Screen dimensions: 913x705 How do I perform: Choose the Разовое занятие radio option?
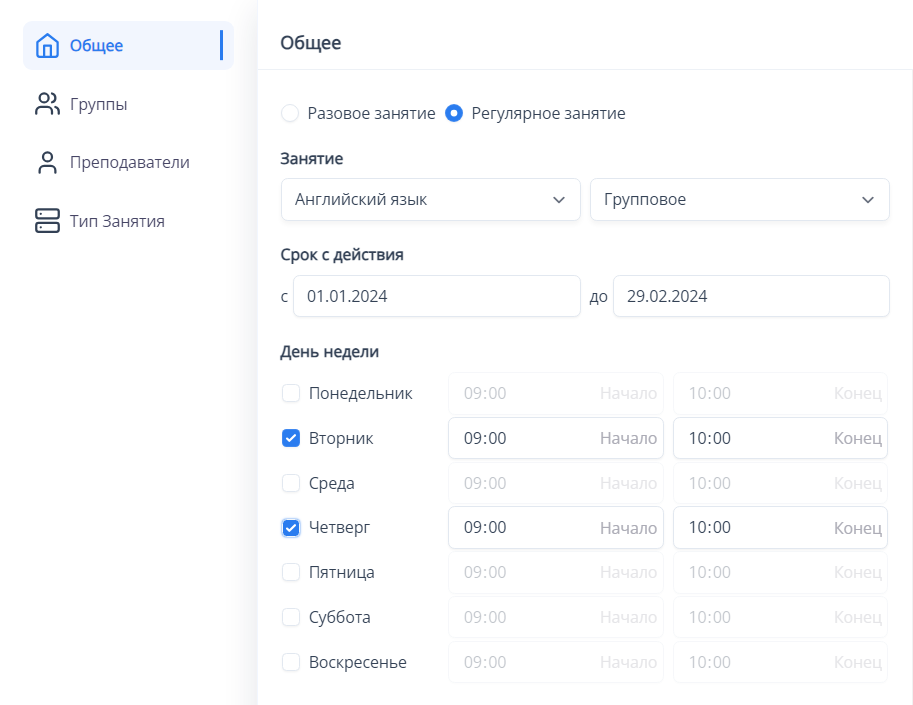click(x=290, y=113)
